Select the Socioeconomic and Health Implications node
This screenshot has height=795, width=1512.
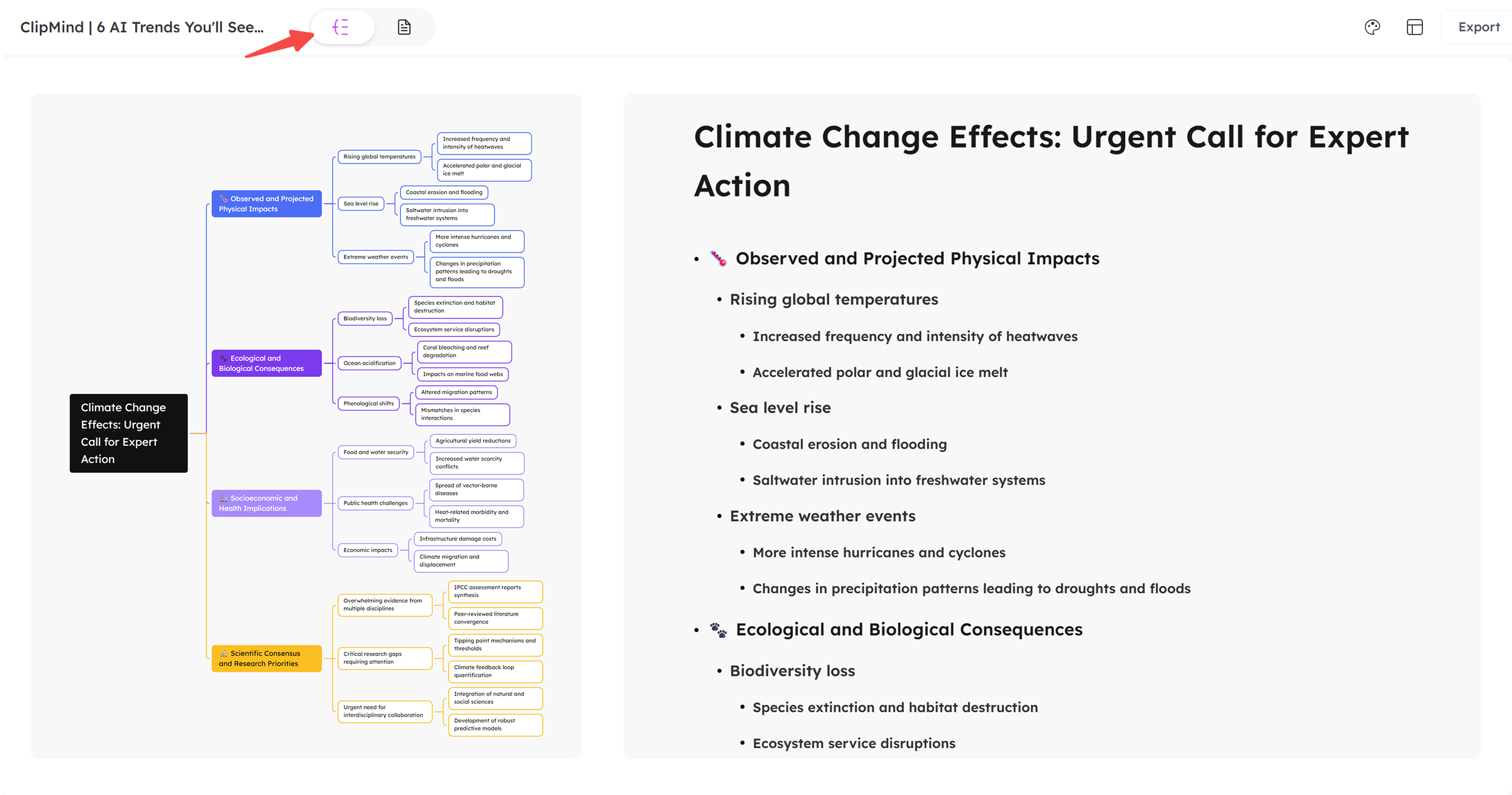(x=266, y=503)
